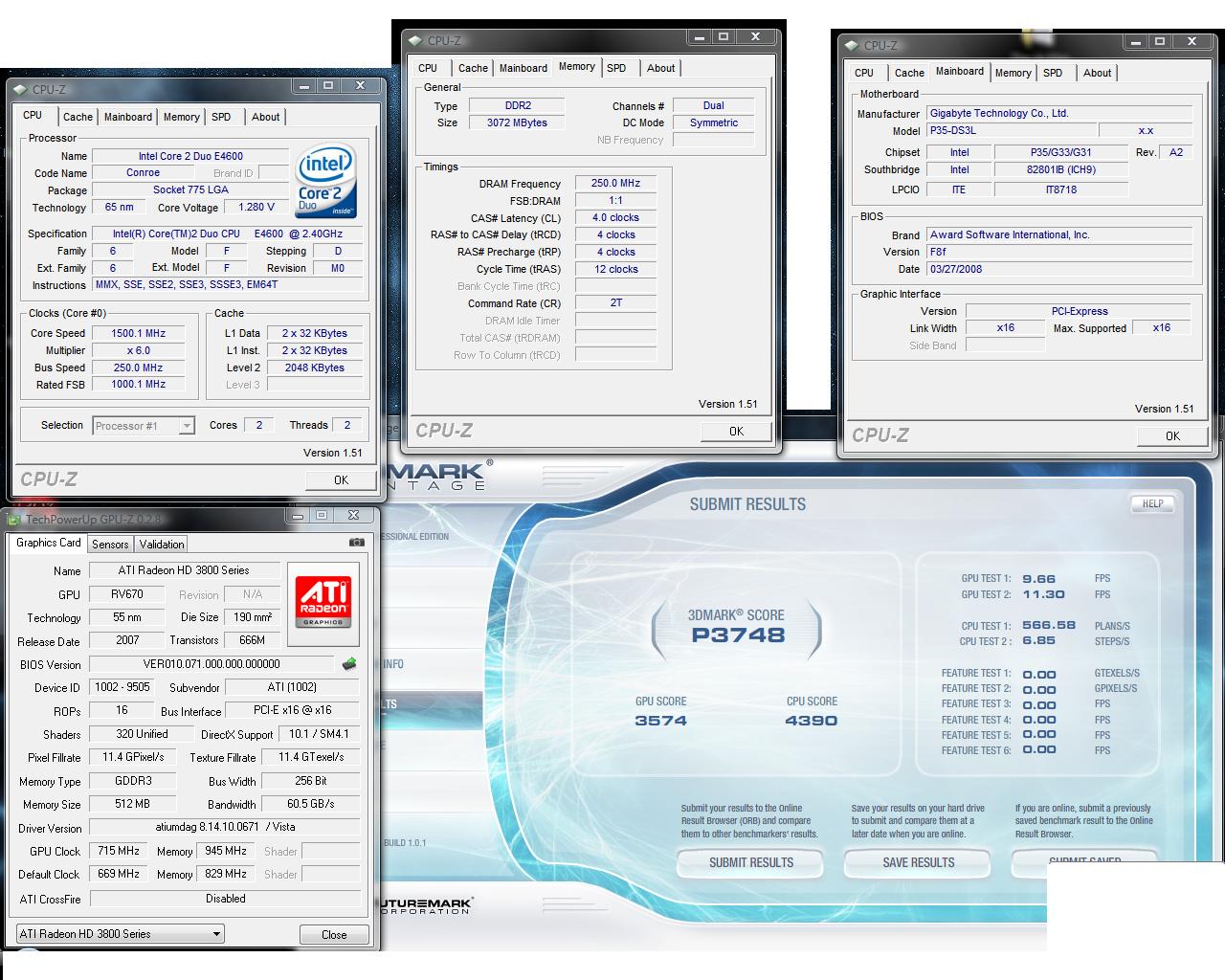
Task: Open About tab in the Mainboard window
Action: click(1097, 73)
